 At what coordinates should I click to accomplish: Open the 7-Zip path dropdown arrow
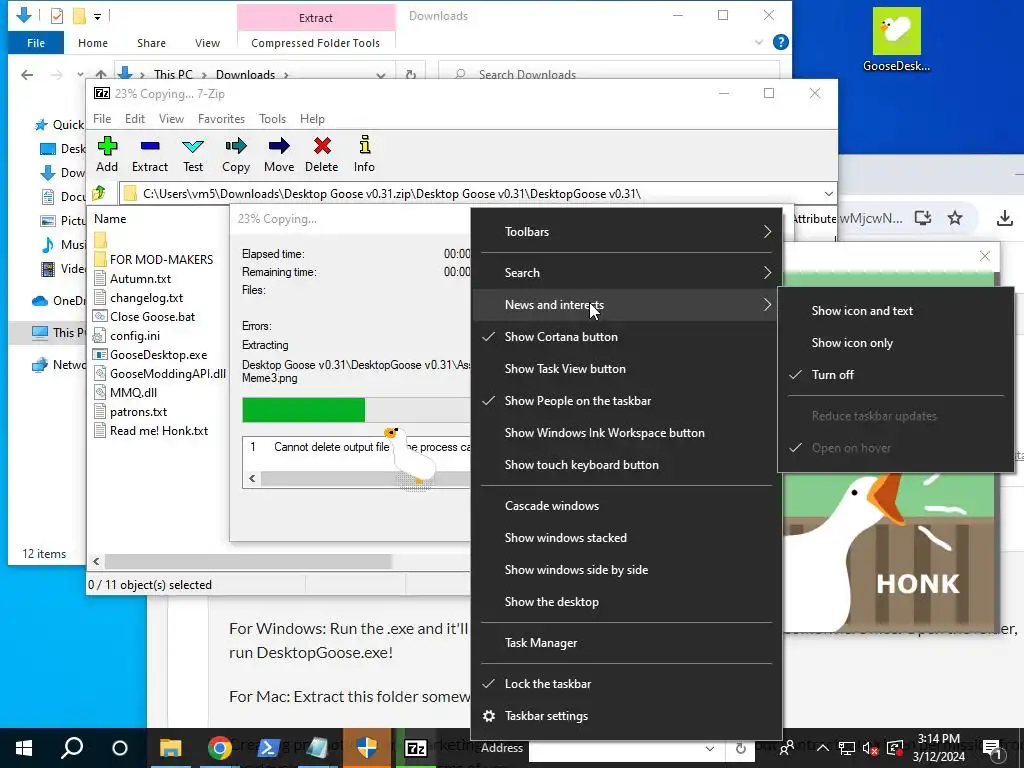pos(828,193)
